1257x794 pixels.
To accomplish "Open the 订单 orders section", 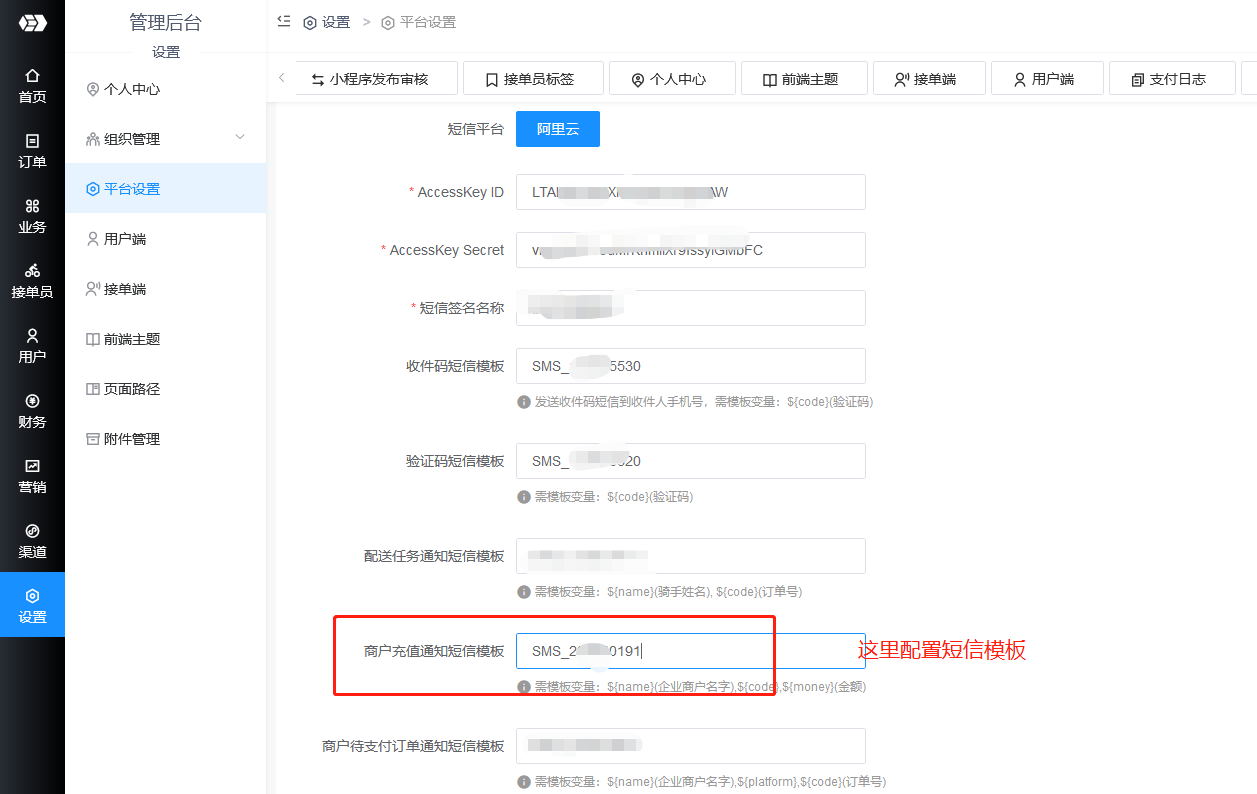I will coord(32,151).
